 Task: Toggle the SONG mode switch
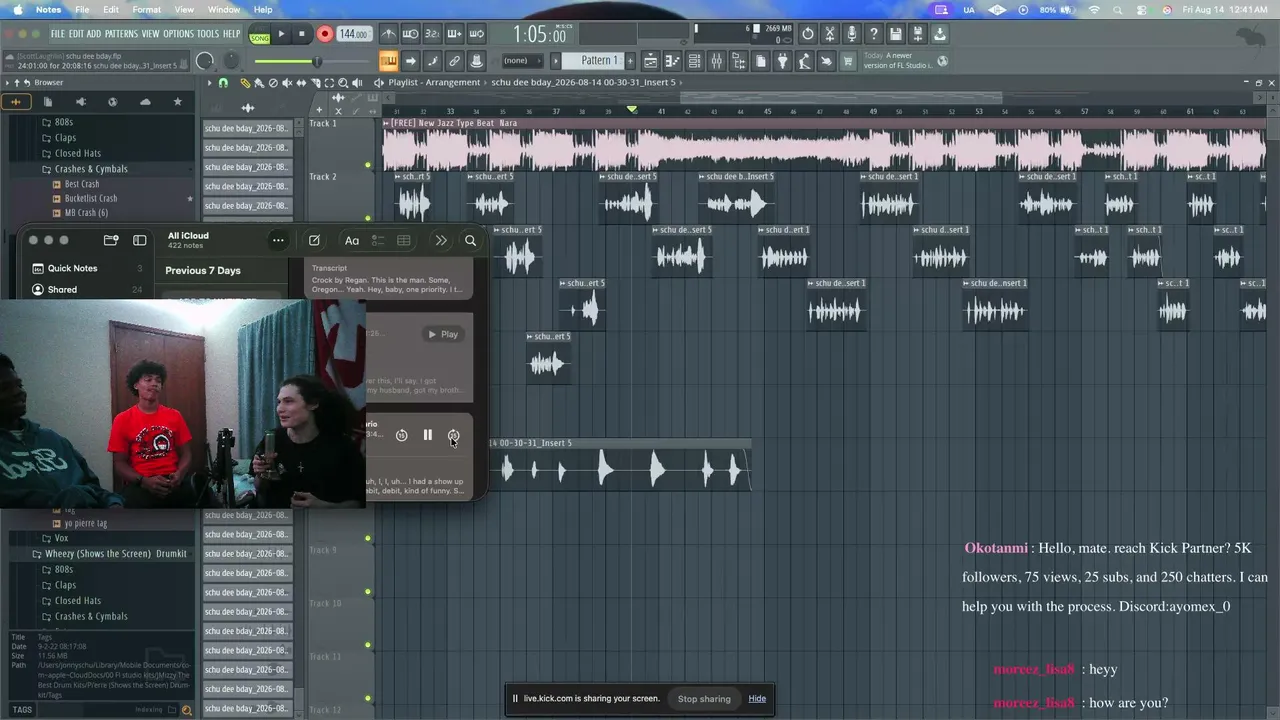pos(260,37)
